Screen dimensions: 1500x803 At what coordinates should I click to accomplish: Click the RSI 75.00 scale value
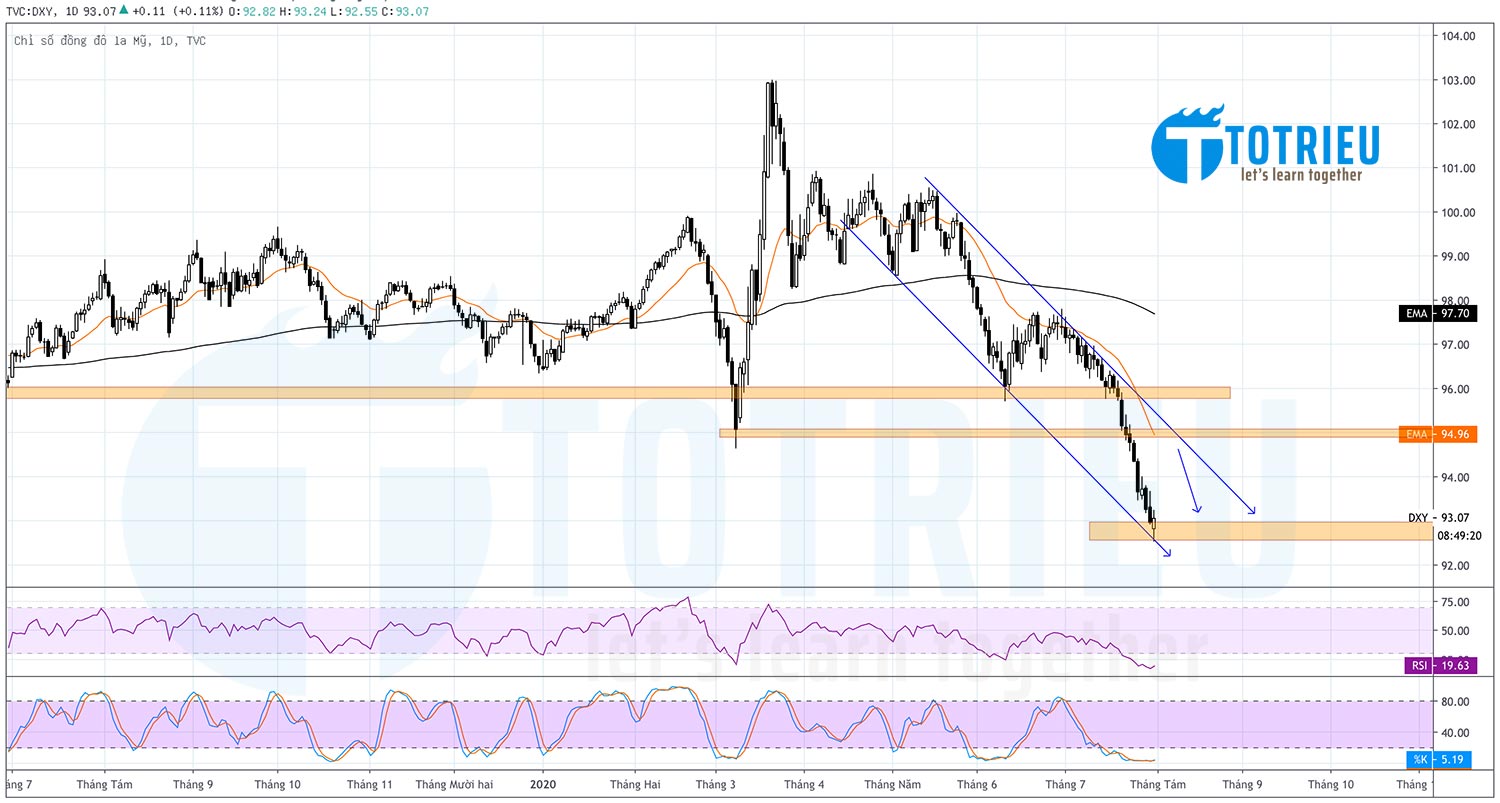tap(1456, 602)
